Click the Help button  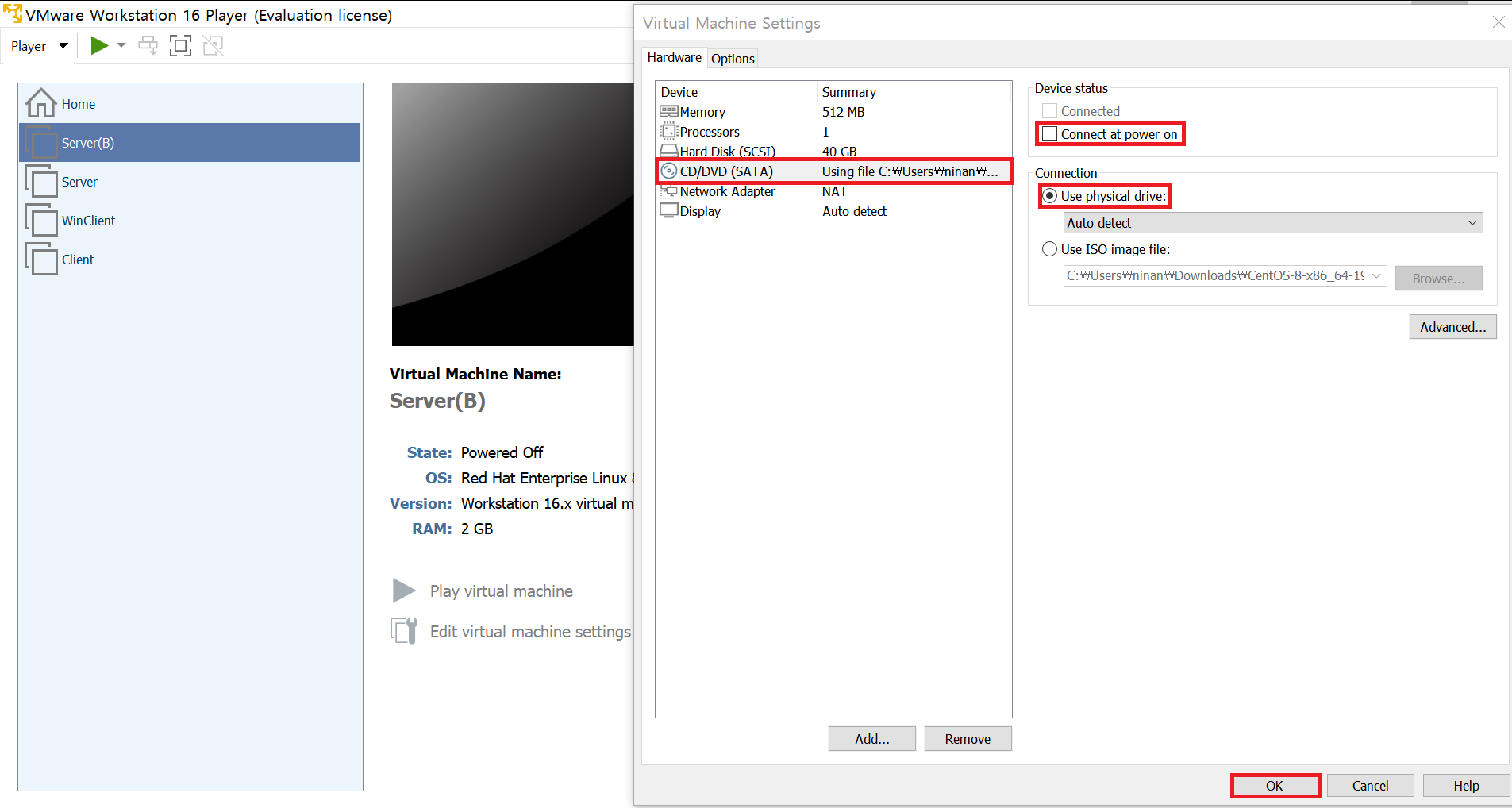click(x=1466, y=786)
